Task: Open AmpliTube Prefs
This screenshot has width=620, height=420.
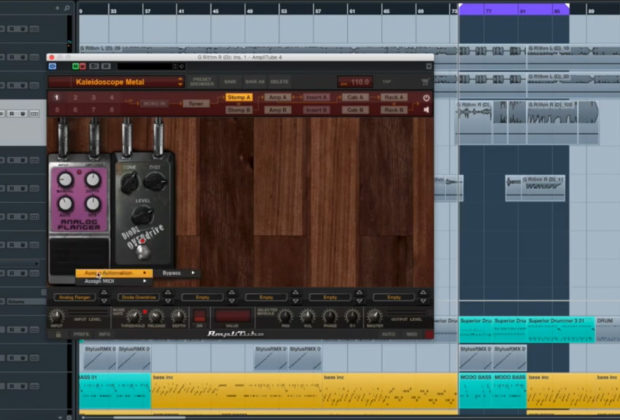Action: (81, 335)
